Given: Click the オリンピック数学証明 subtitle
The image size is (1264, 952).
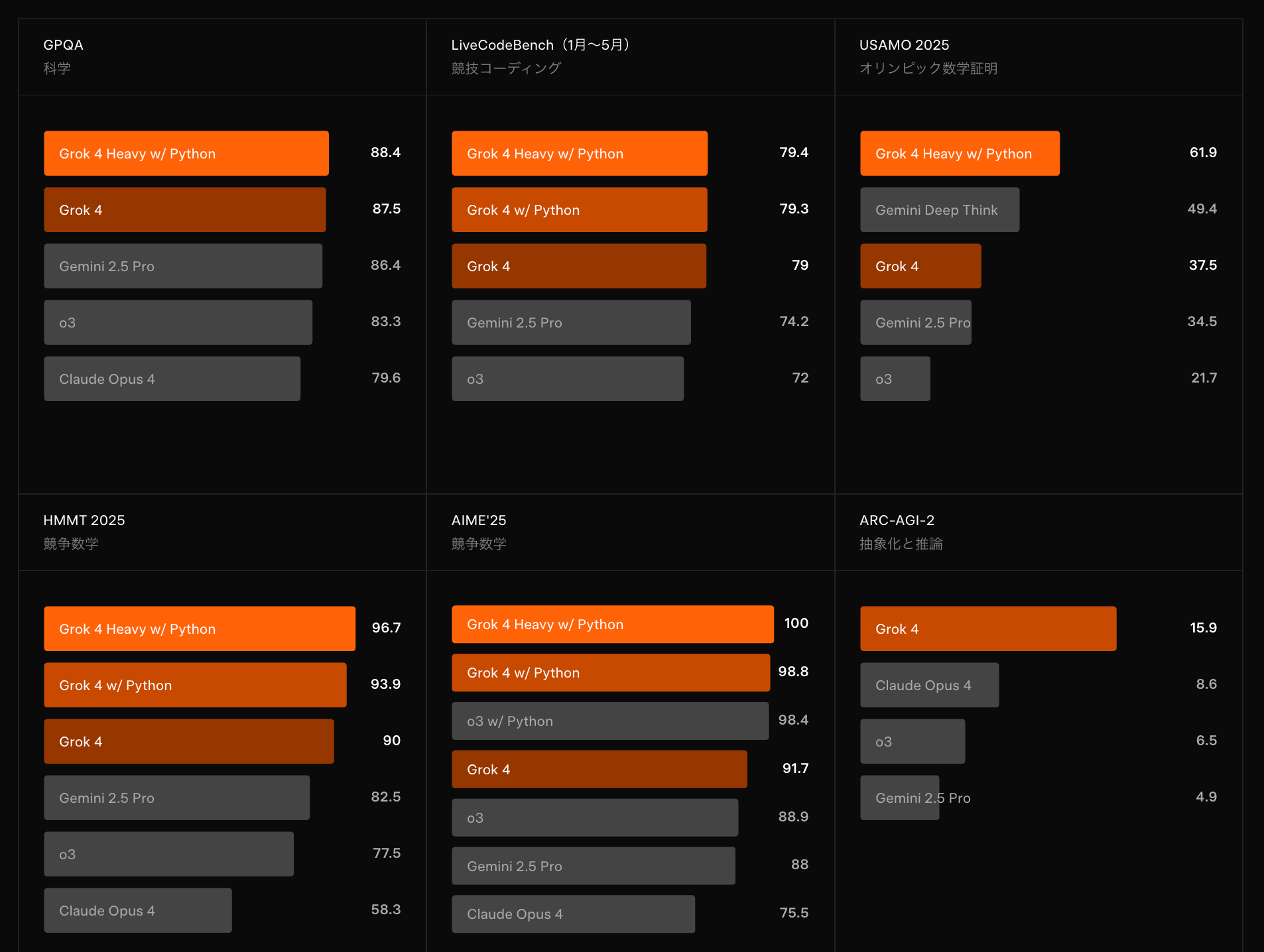Looking at the screenshot, I should 928,68.
